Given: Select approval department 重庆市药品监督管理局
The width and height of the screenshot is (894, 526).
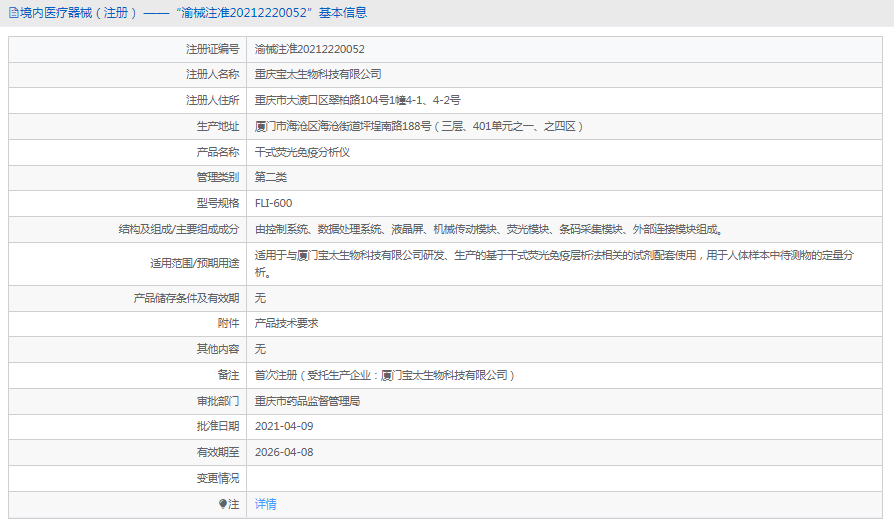Looking at the screenshot, I should coord(307,402).
